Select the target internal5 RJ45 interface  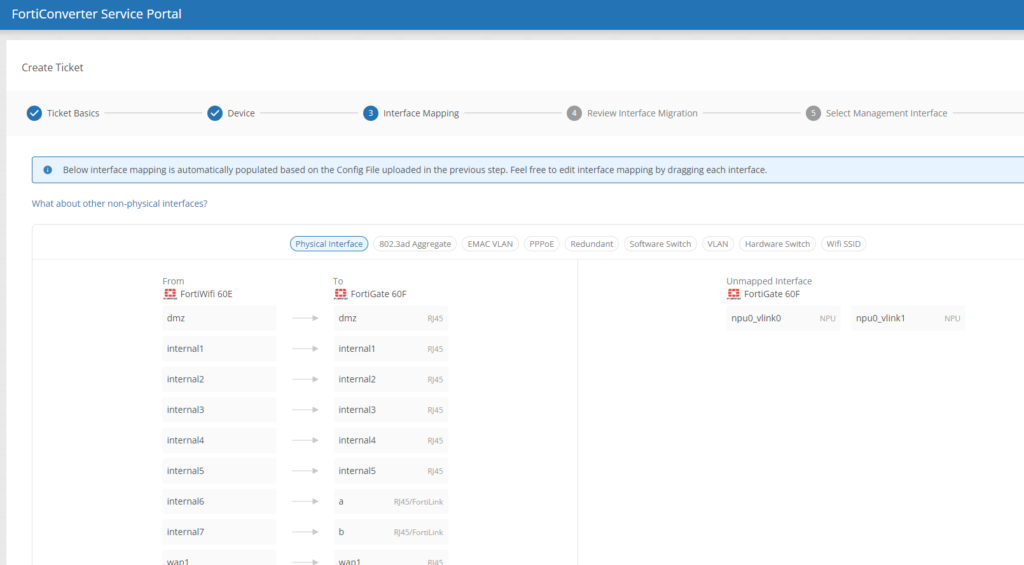[x=391, y=471]
